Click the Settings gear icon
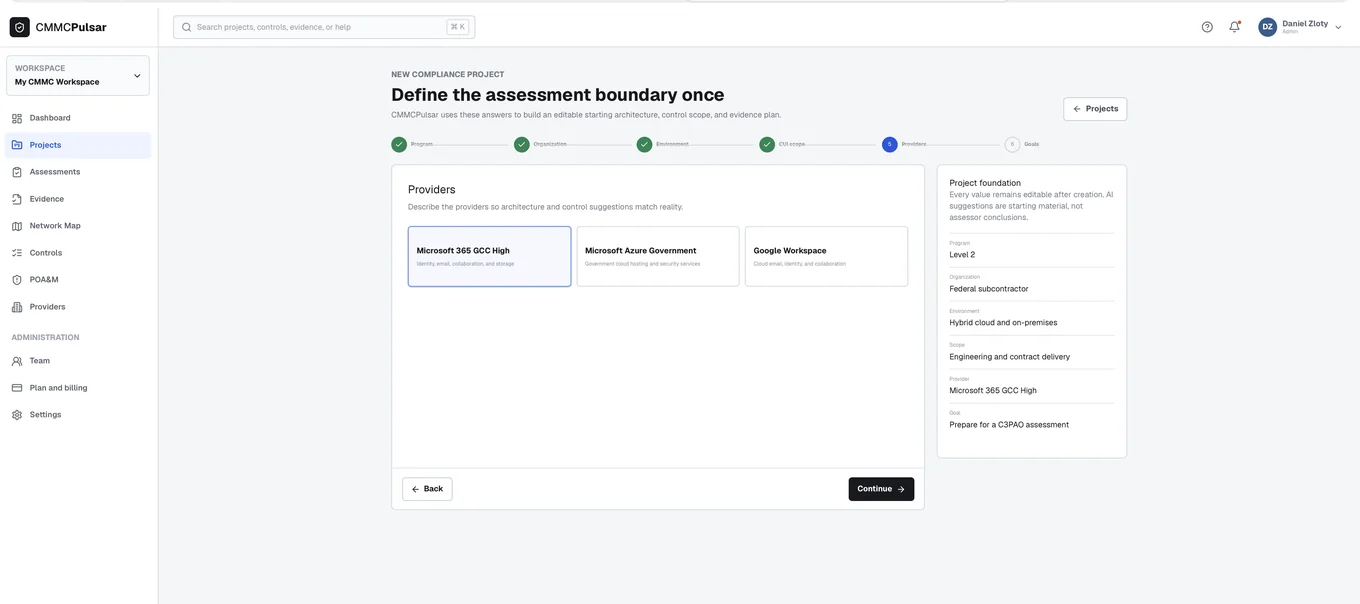The image size is (1360, 604). 17,415
